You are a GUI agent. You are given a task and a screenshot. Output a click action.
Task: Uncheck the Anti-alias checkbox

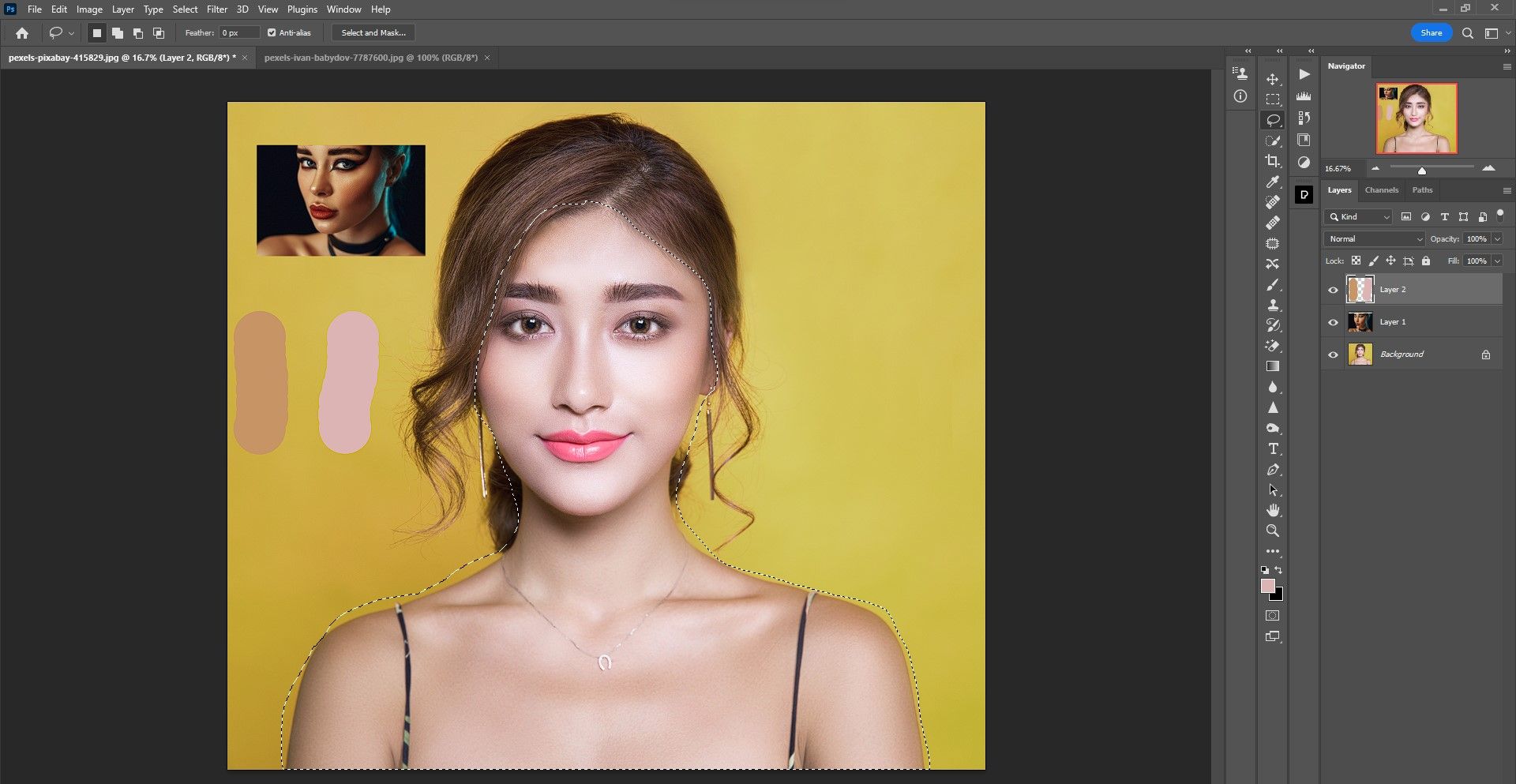tap(272, 32)
